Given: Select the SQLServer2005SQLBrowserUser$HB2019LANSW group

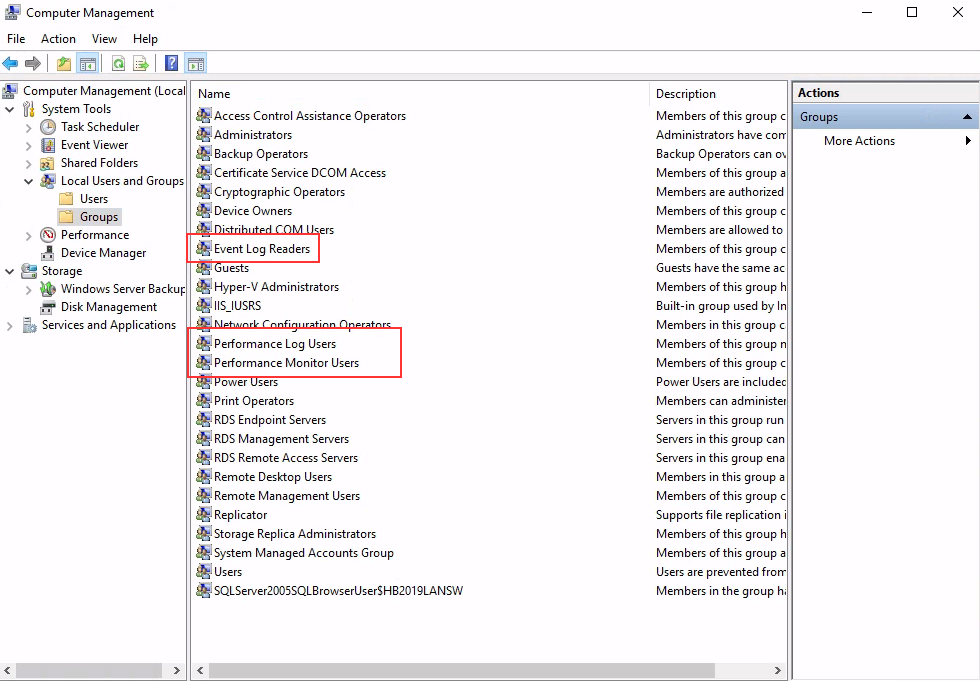Looking at the screenshot, I should click(338, 590).
